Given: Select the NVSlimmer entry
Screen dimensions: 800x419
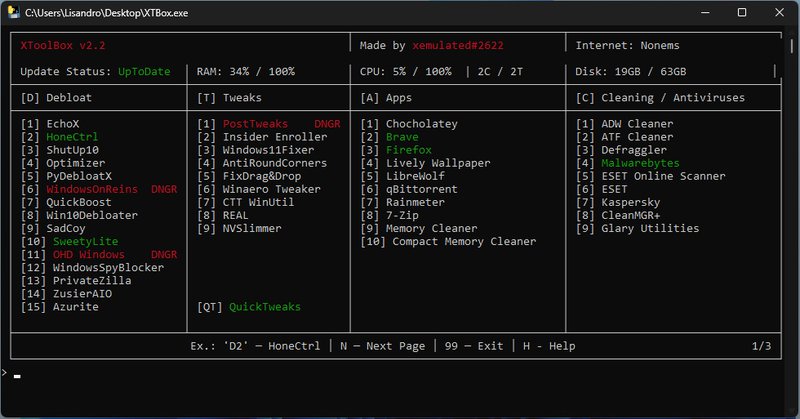Looking at the screenshot, I should coord(239,228).
